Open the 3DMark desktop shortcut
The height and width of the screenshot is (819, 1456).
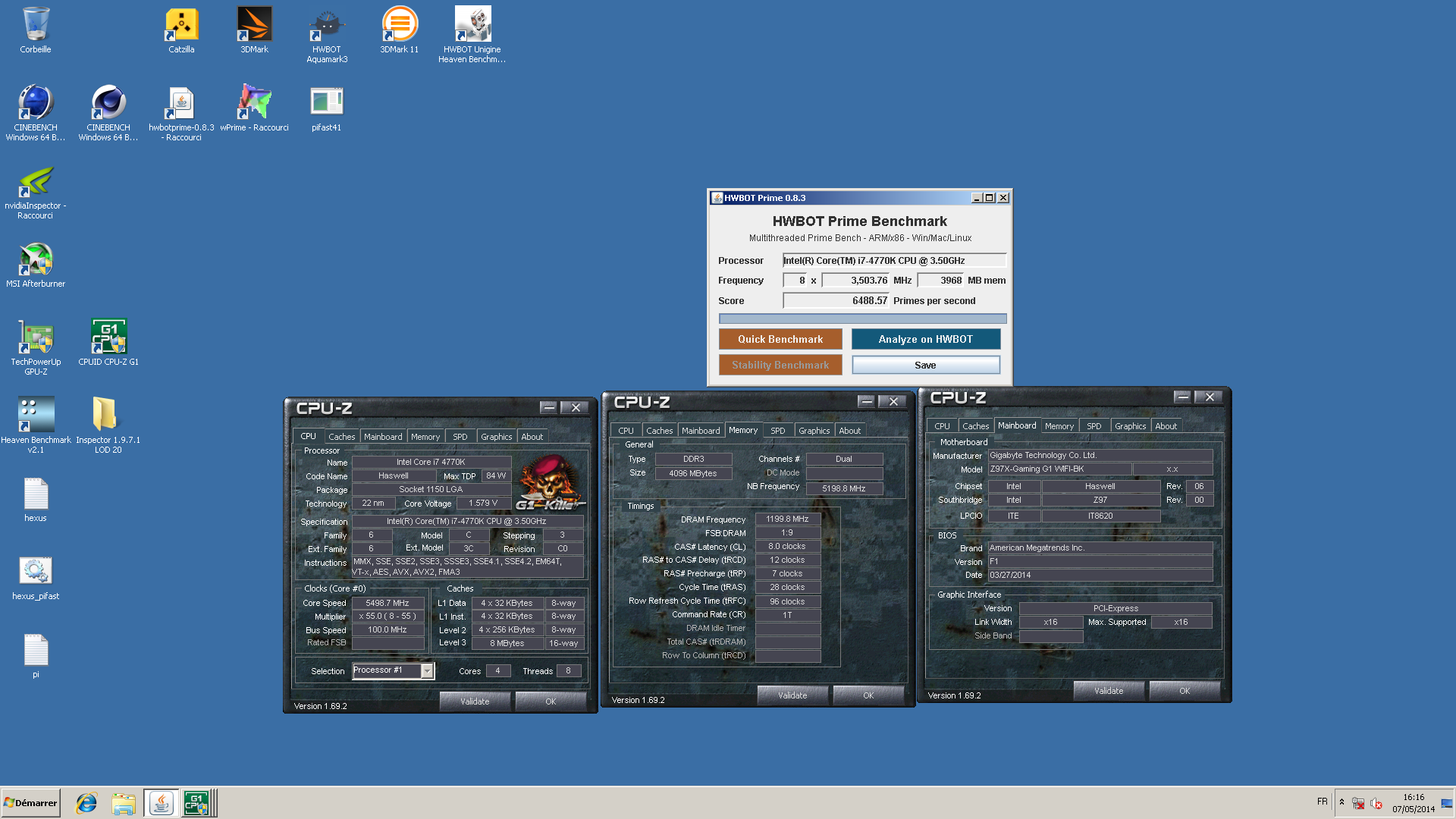pos(254,30)
